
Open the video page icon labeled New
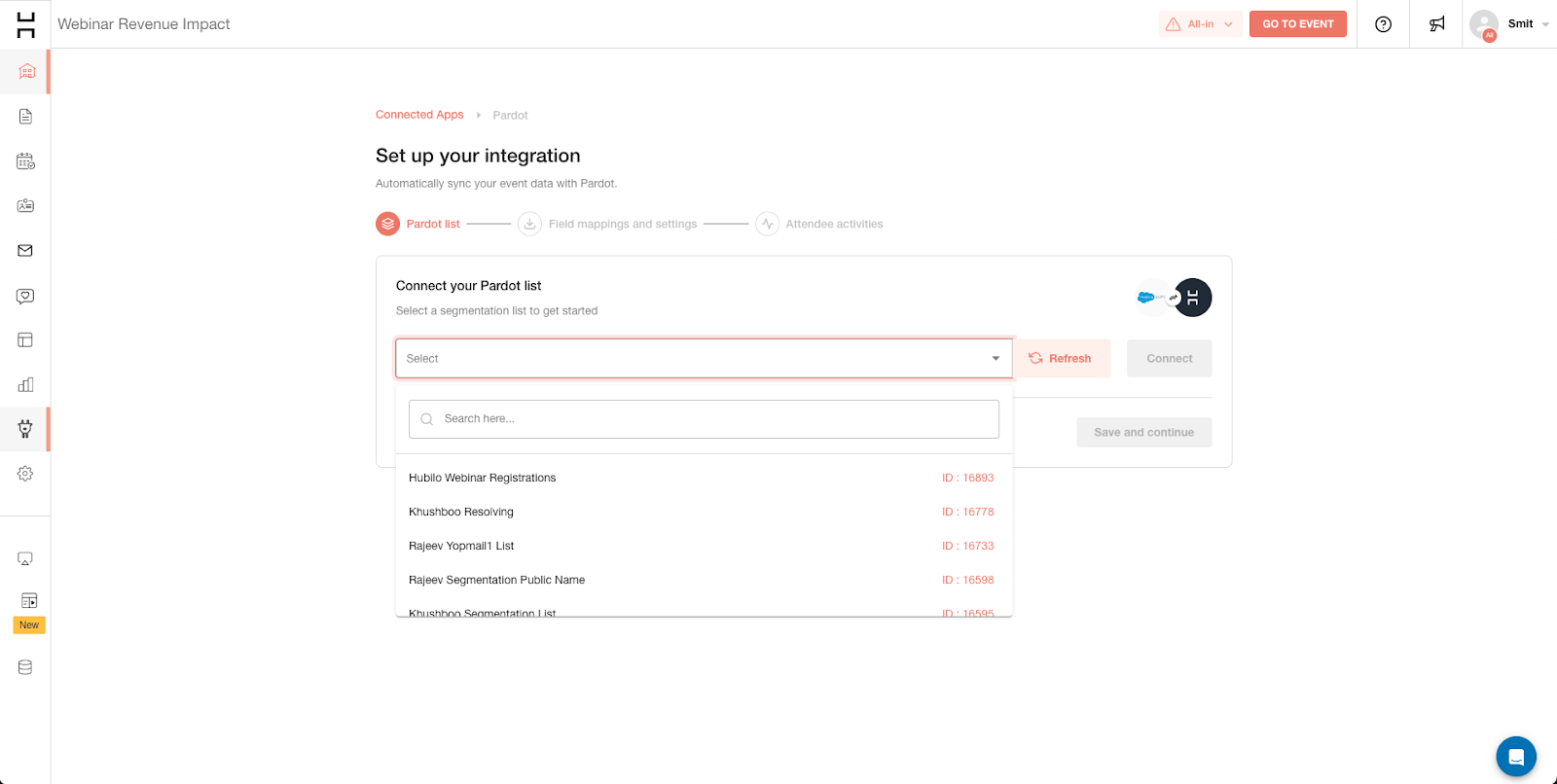click(x=29, y=601)
